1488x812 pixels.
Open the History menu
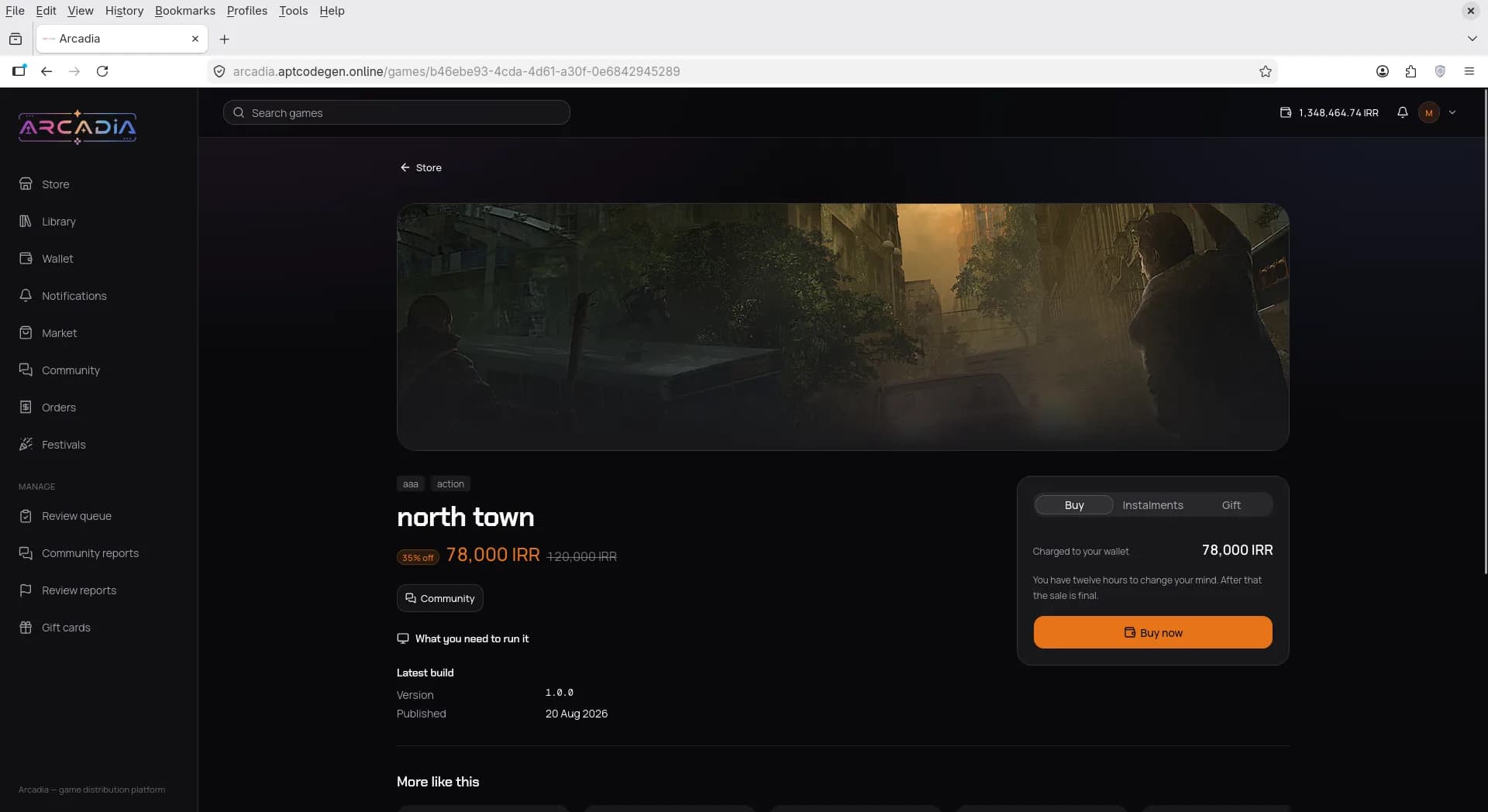tap(124, 11)
